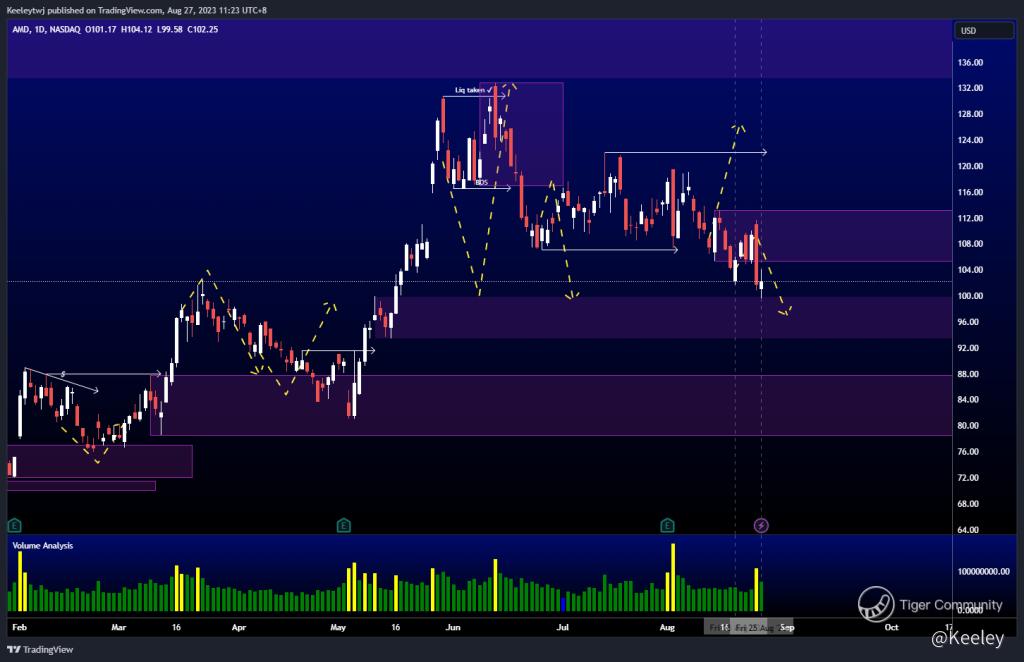Viewport: 1024px width, 662px height.
Task: Click the 88.00 price axis label
Action: tap(968, 375)
